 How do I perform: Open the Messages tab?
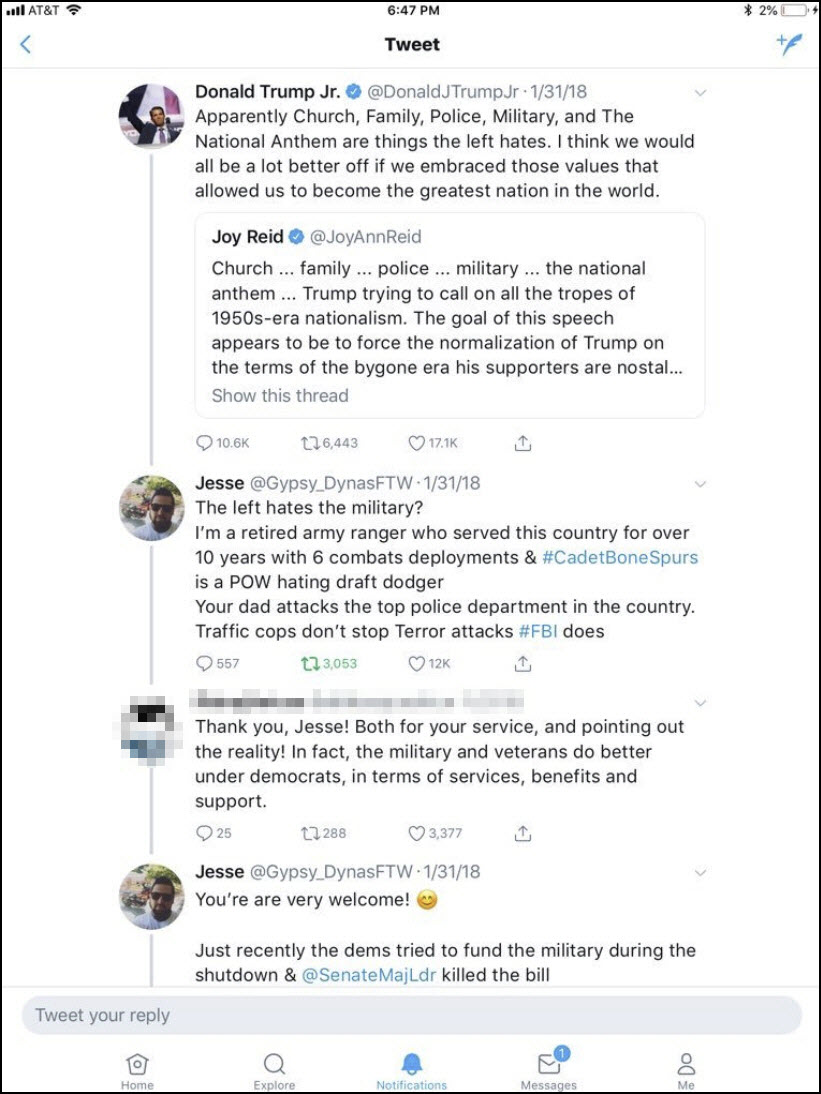coord(548,1070)
